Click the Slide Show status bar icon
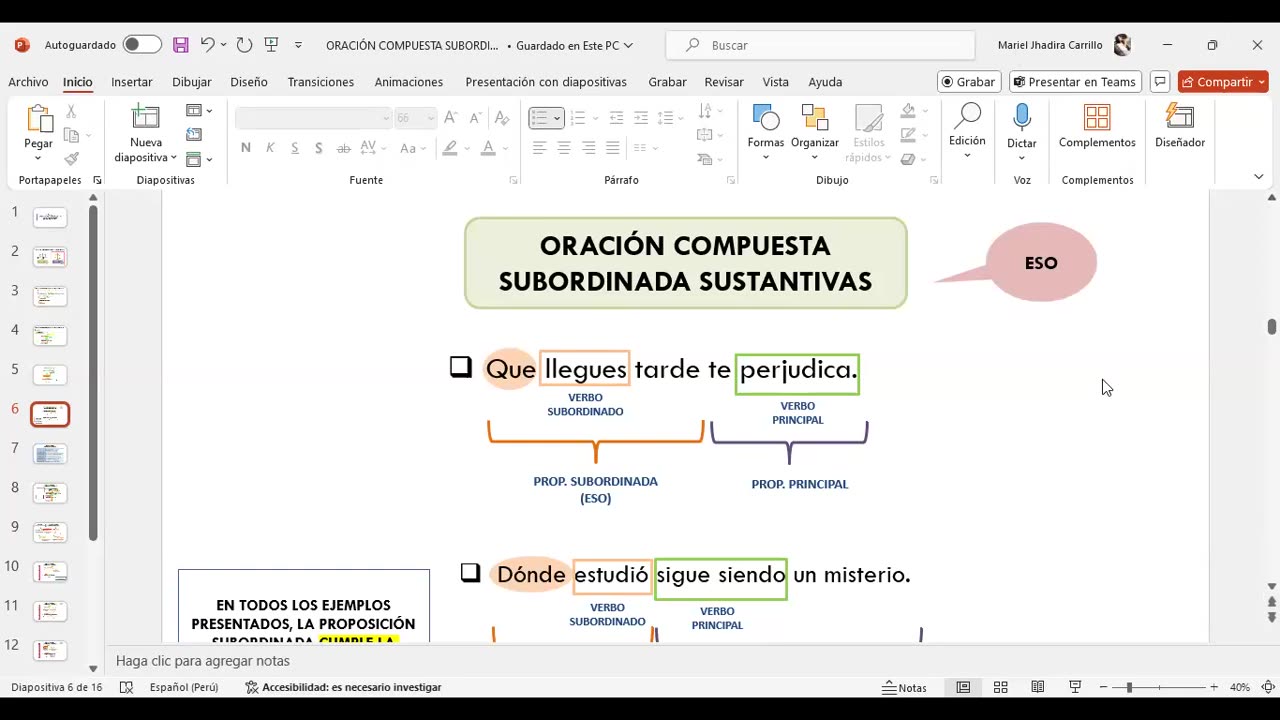 [1075, 687]
